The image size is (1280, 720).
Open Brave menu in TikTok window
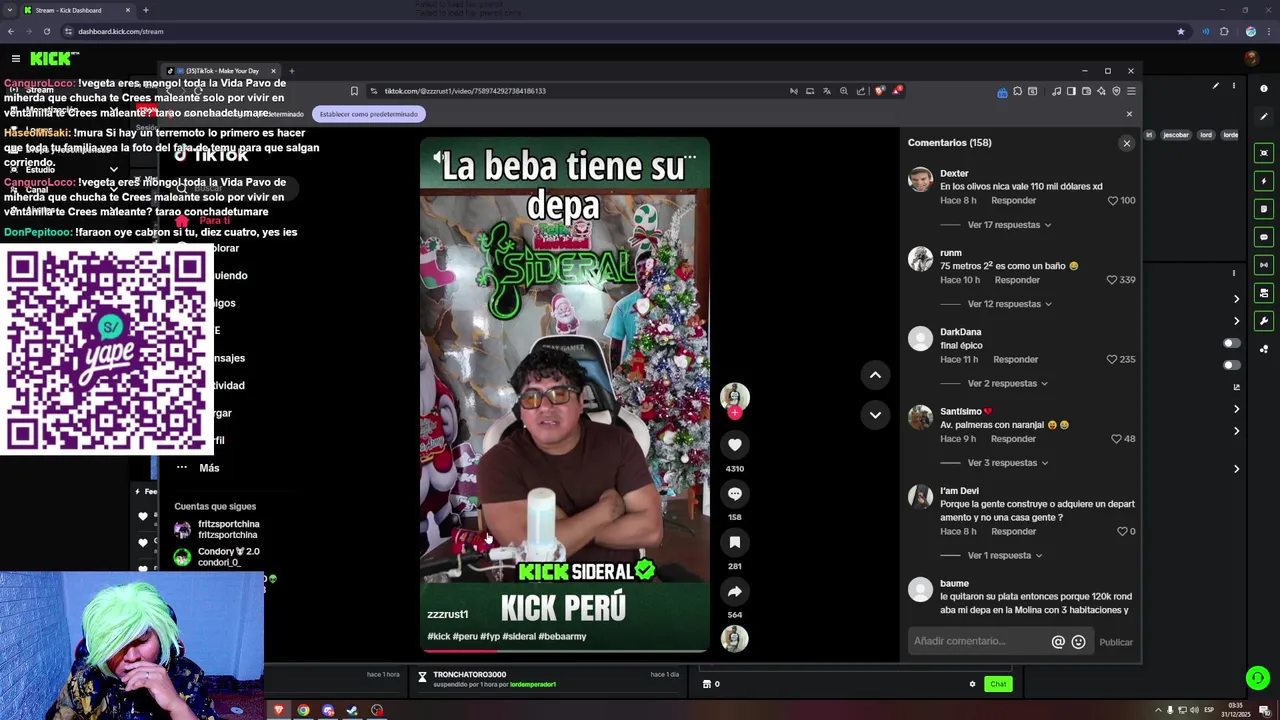click(x=1131, y=91)
